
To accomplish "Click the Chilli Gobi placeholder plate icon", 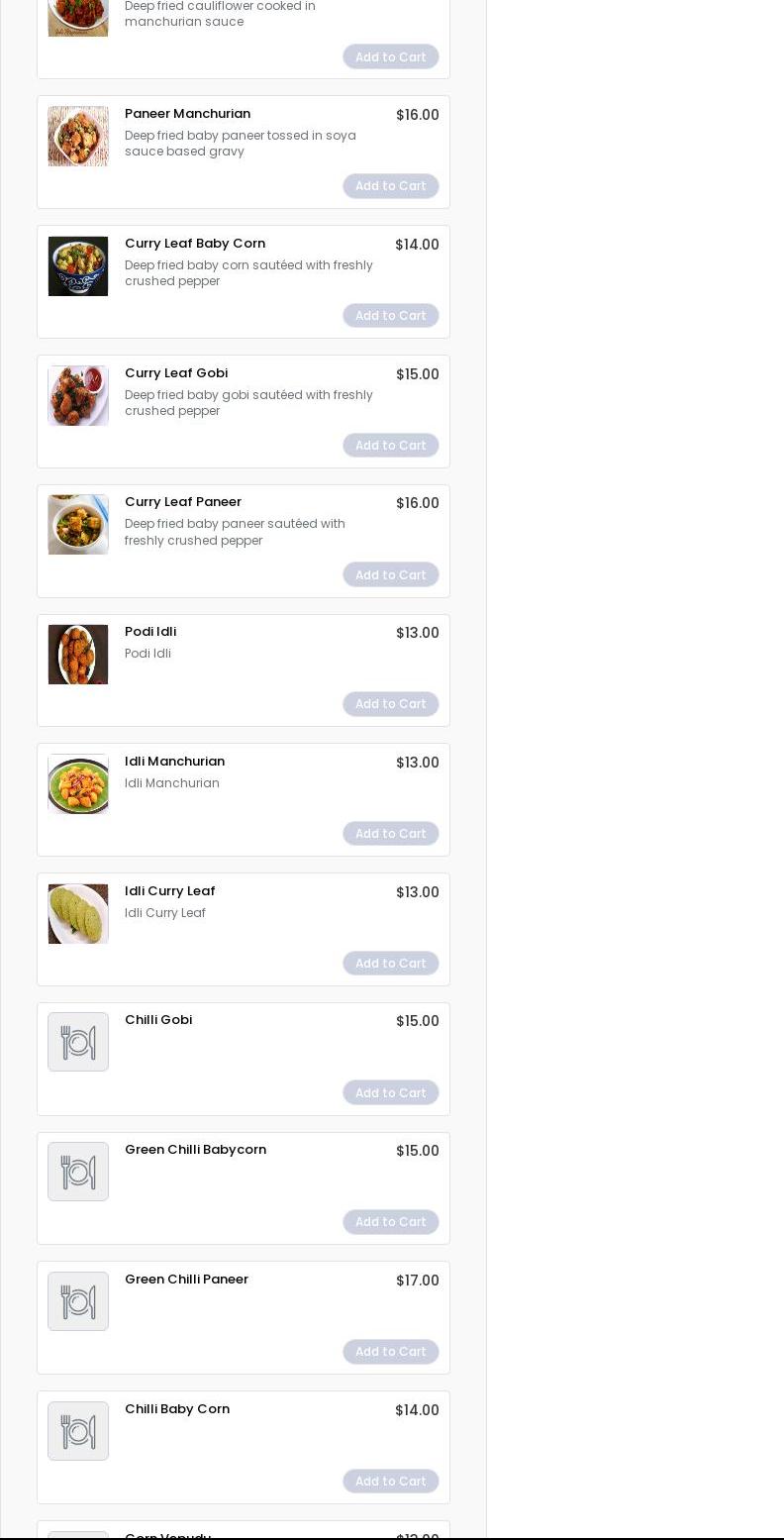I will pyautogui.click(x=78, y=1042).
